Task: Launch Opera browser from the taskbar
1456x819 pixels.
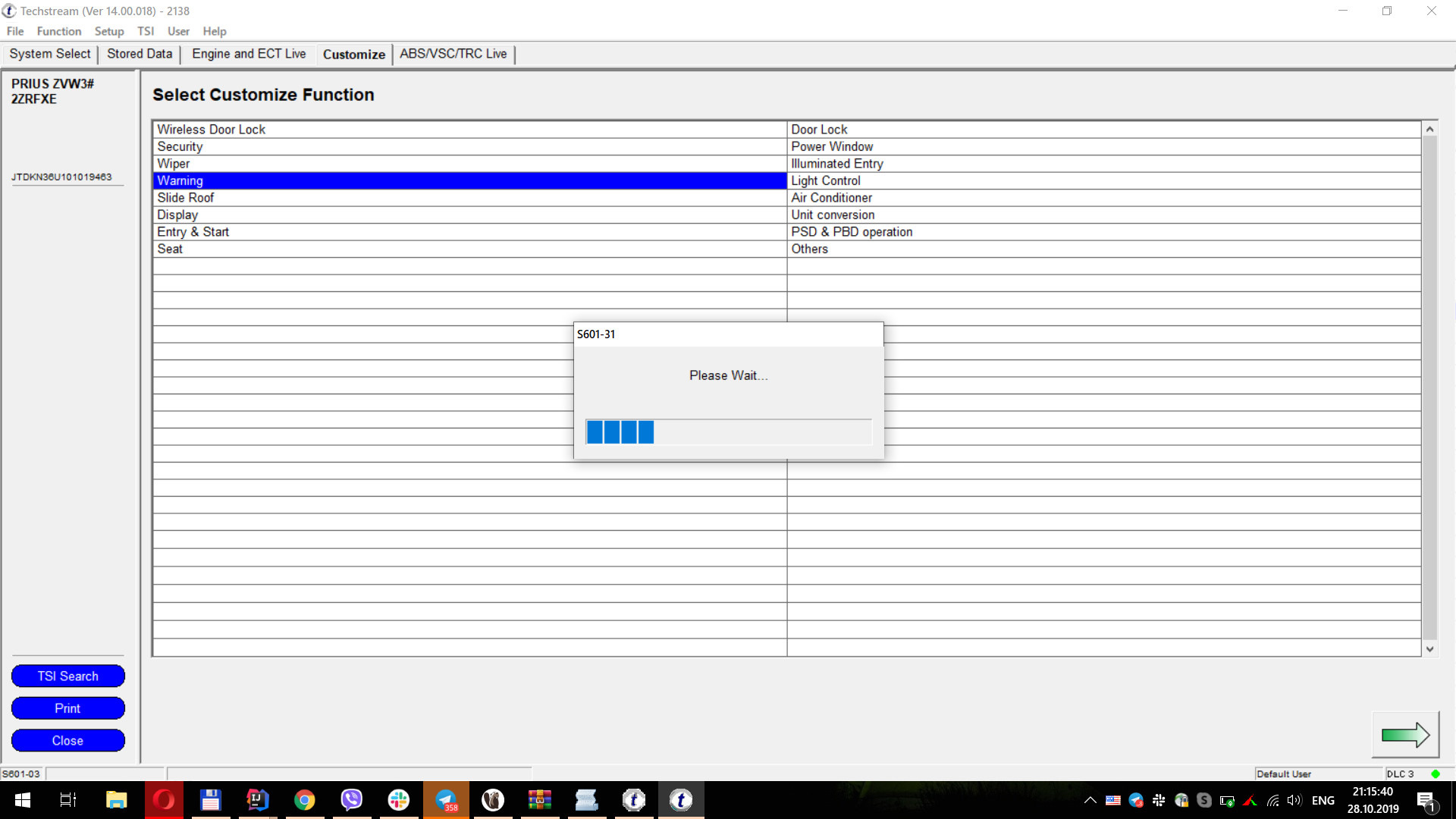Action: [164, 800]
